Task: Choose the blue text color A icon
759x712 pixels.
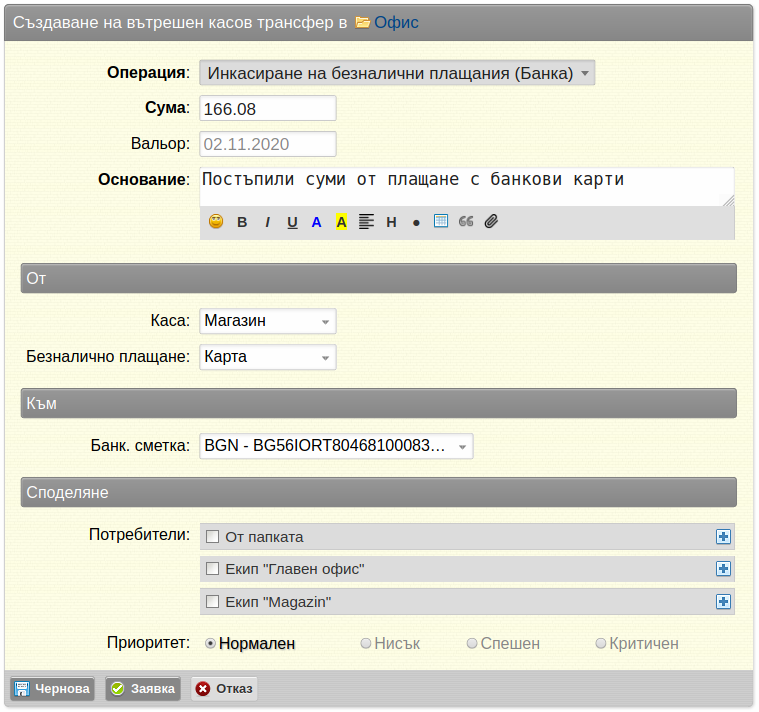Action: [x=316, y=222]
